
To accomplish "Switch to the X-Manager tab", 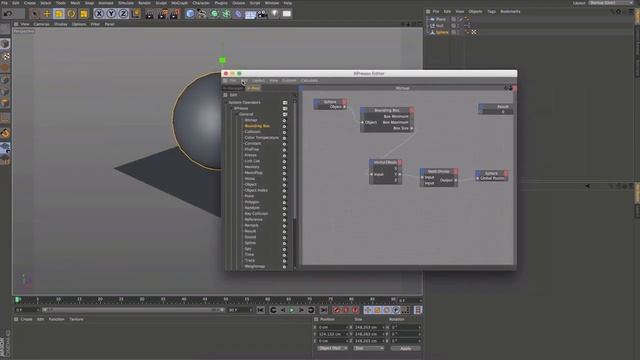I will click(x=233, y=88).
